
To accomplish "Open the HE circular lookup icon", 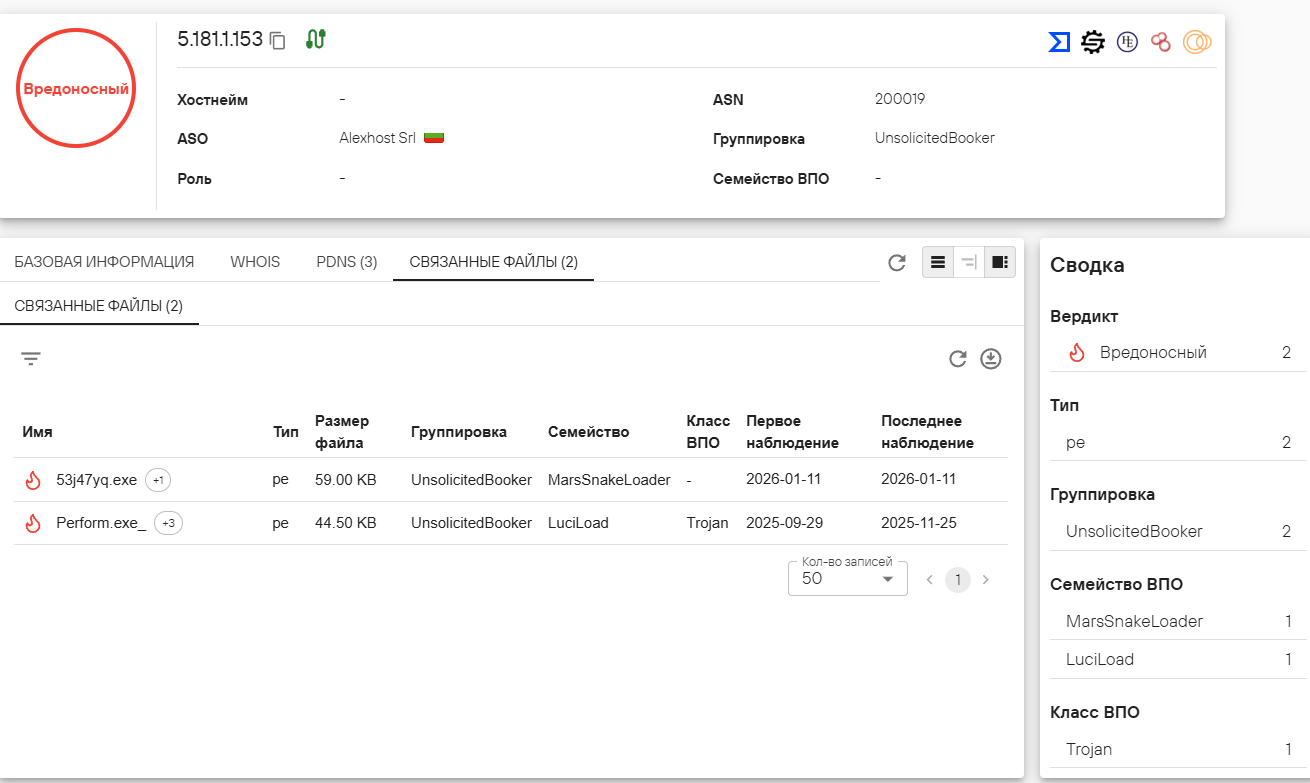I will 1127,42.
